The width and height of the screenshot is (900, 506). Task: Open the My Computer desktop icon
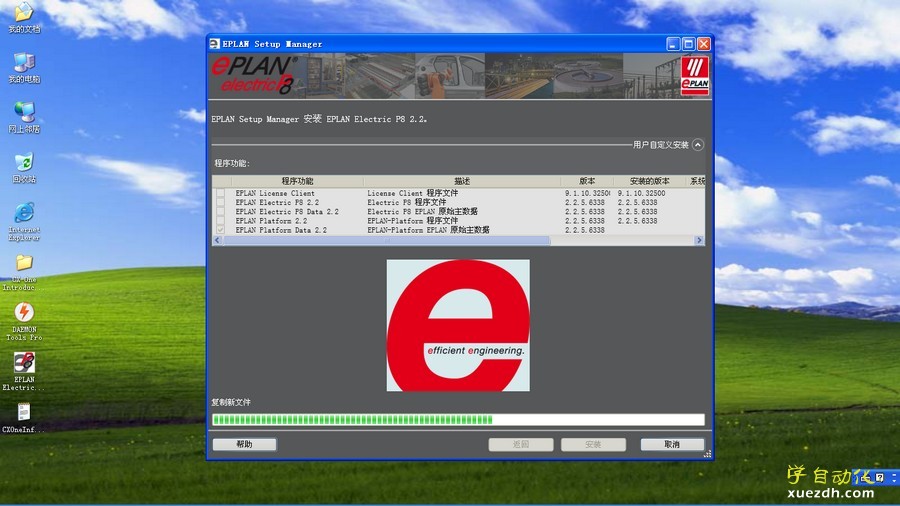pyautogui.click(x=24, y=68)
